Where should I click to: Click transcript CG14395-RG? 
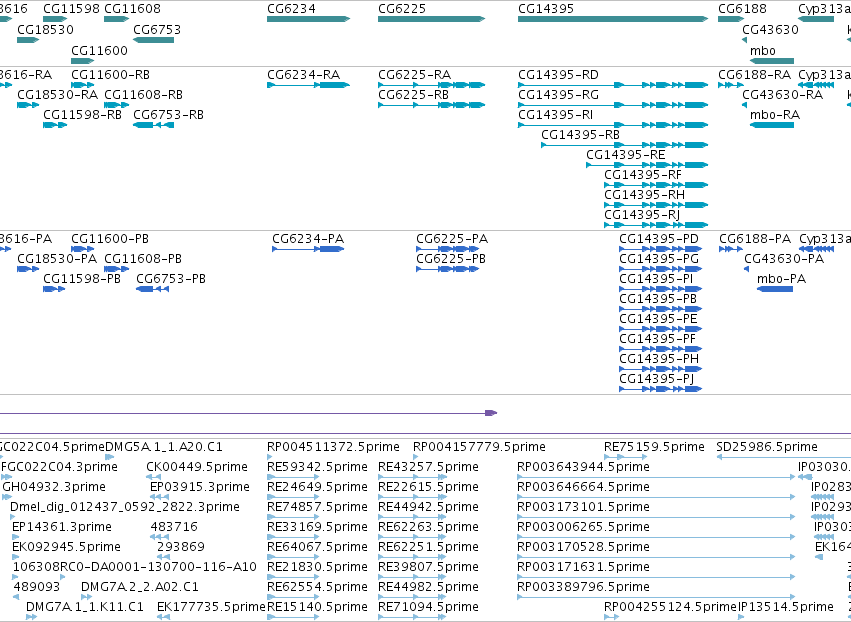point(613,105)
